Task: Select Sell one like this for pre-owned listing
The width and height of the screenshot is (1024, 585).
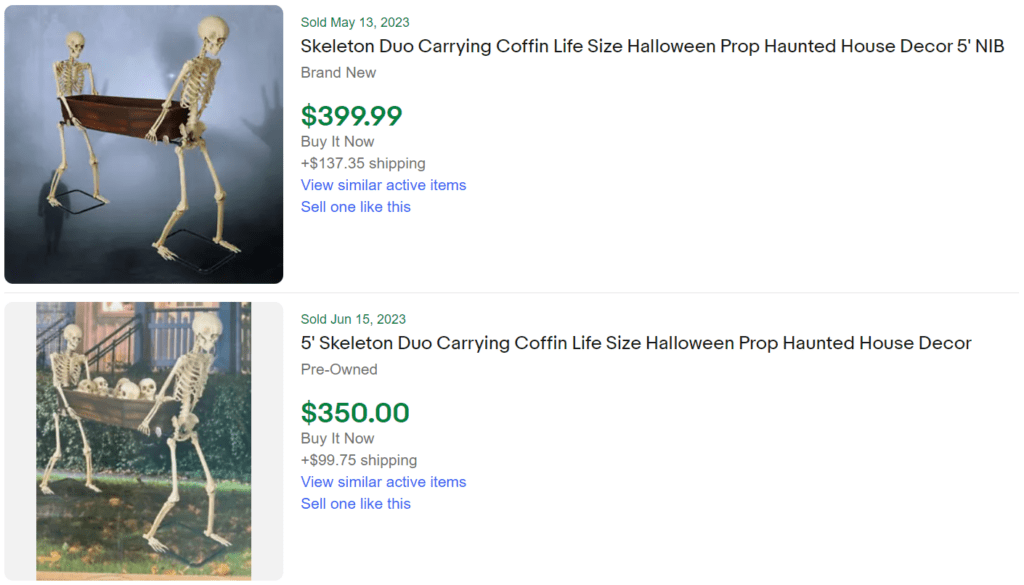Action: [x=355, y=503]
